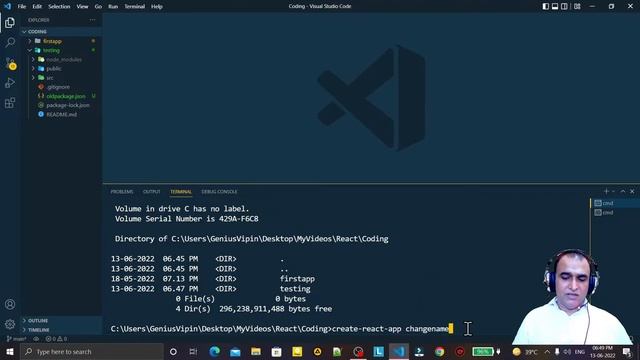
Task: Open README.md file
Action: (x=61, y=114)
